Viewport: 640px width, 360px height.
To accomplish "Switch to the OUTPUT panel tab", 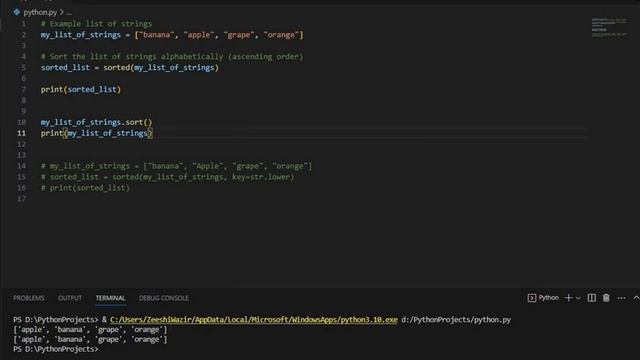I will point(70,298).
